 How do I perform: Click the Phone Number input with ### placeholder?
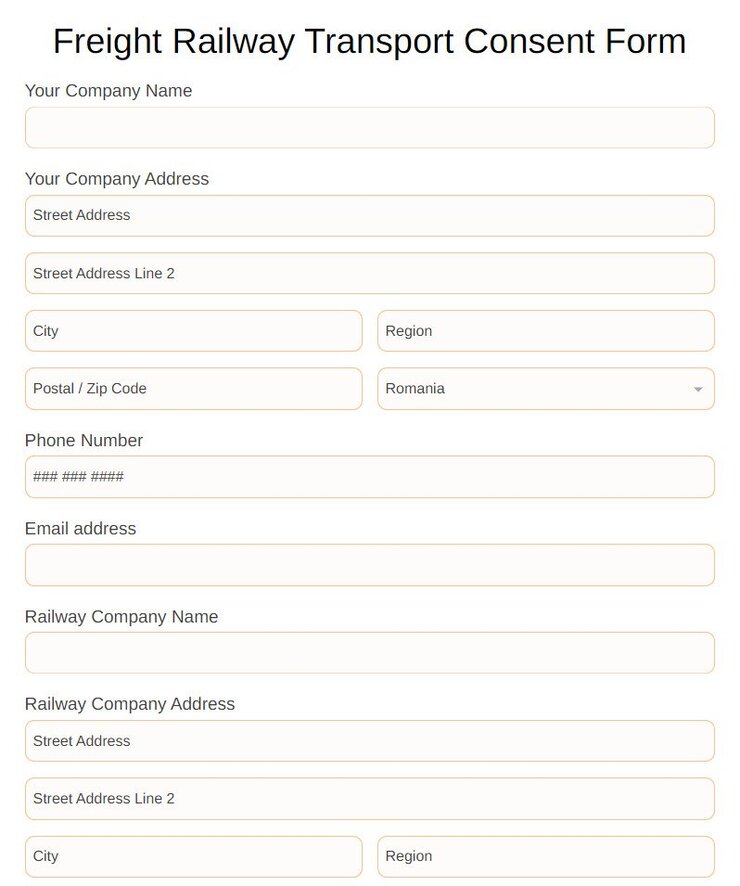pyautogui.click(x=369, y=477)
